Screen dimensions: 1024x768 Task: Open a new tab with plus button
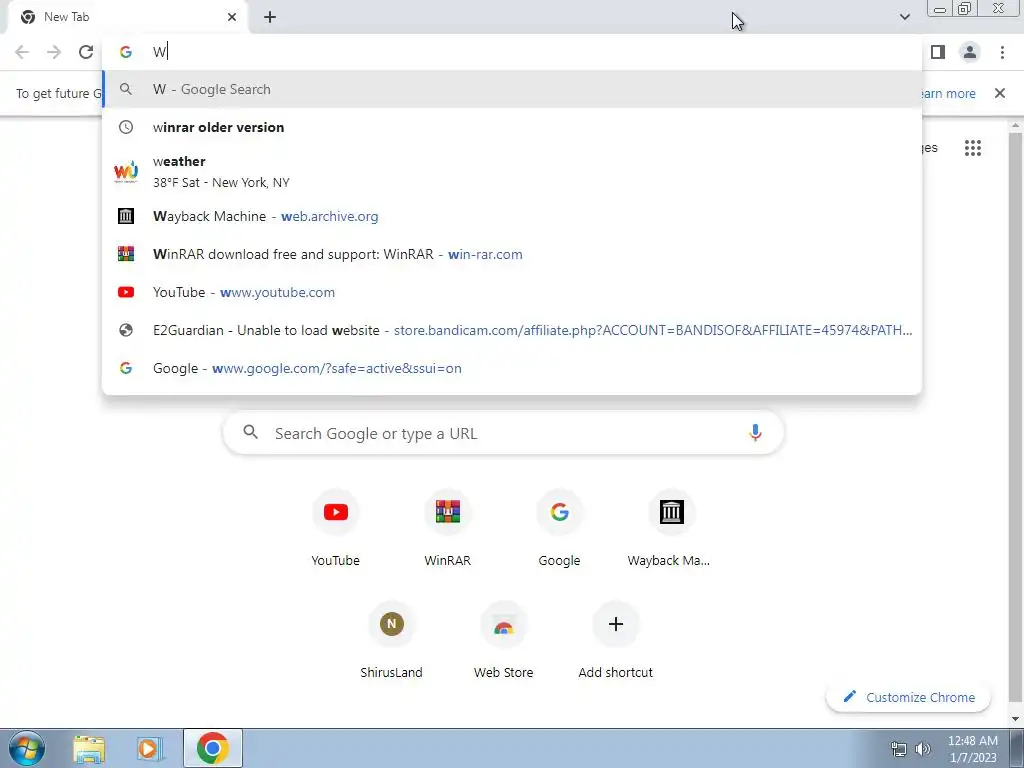click(x=270, y=17)
